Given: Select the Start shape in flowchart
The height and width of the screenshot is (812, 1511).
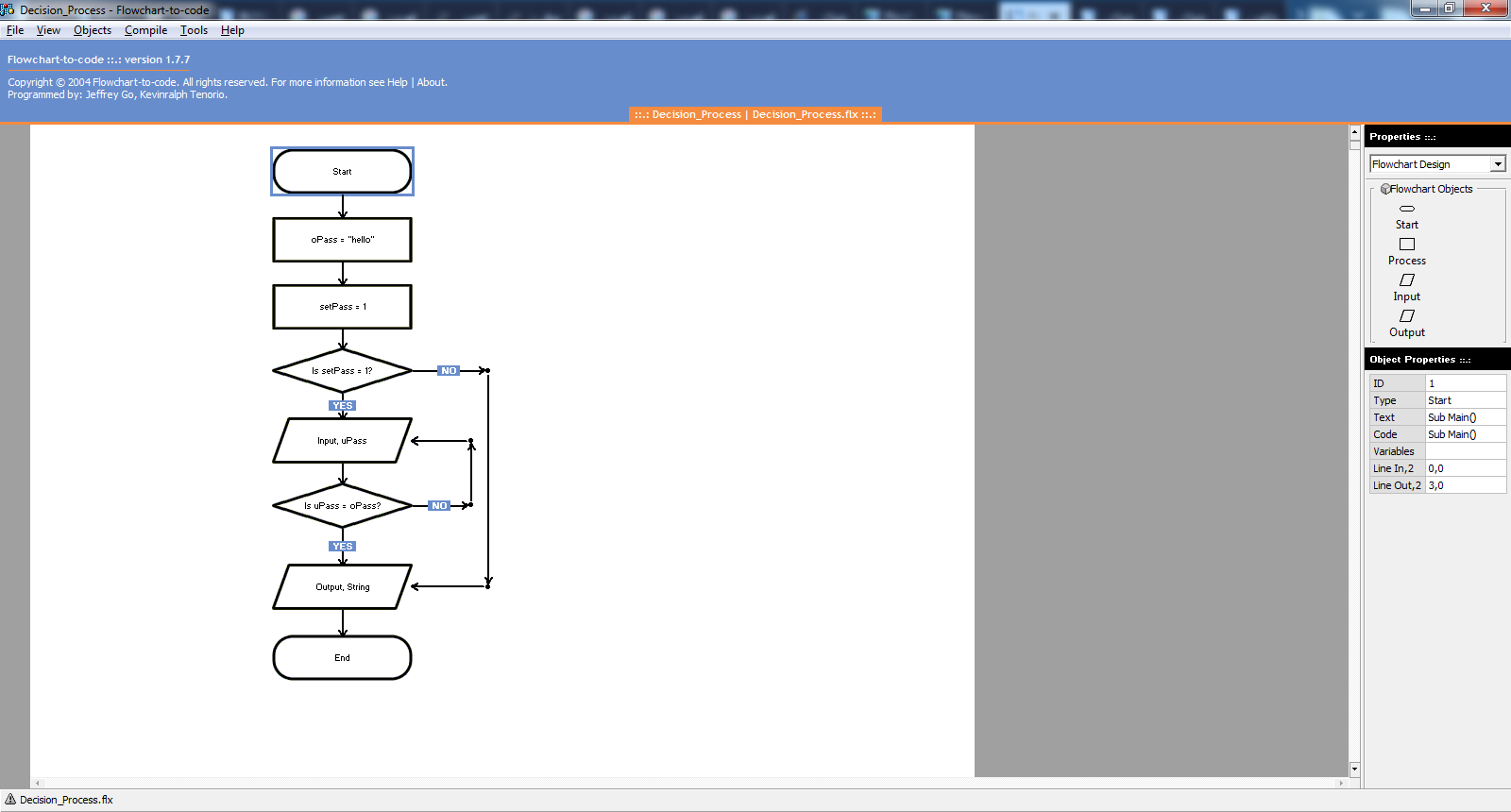Looking at the screenshot, I should (x=342, y=171).
